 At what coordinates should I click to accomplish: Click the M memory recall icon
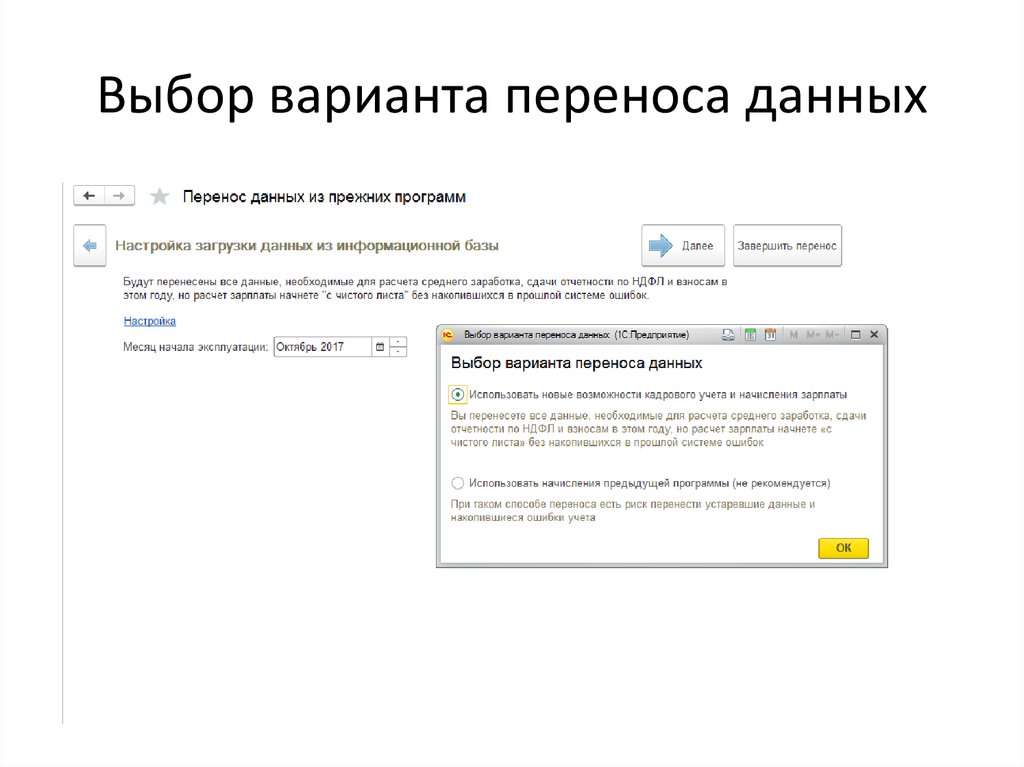[x=793, y=333]
